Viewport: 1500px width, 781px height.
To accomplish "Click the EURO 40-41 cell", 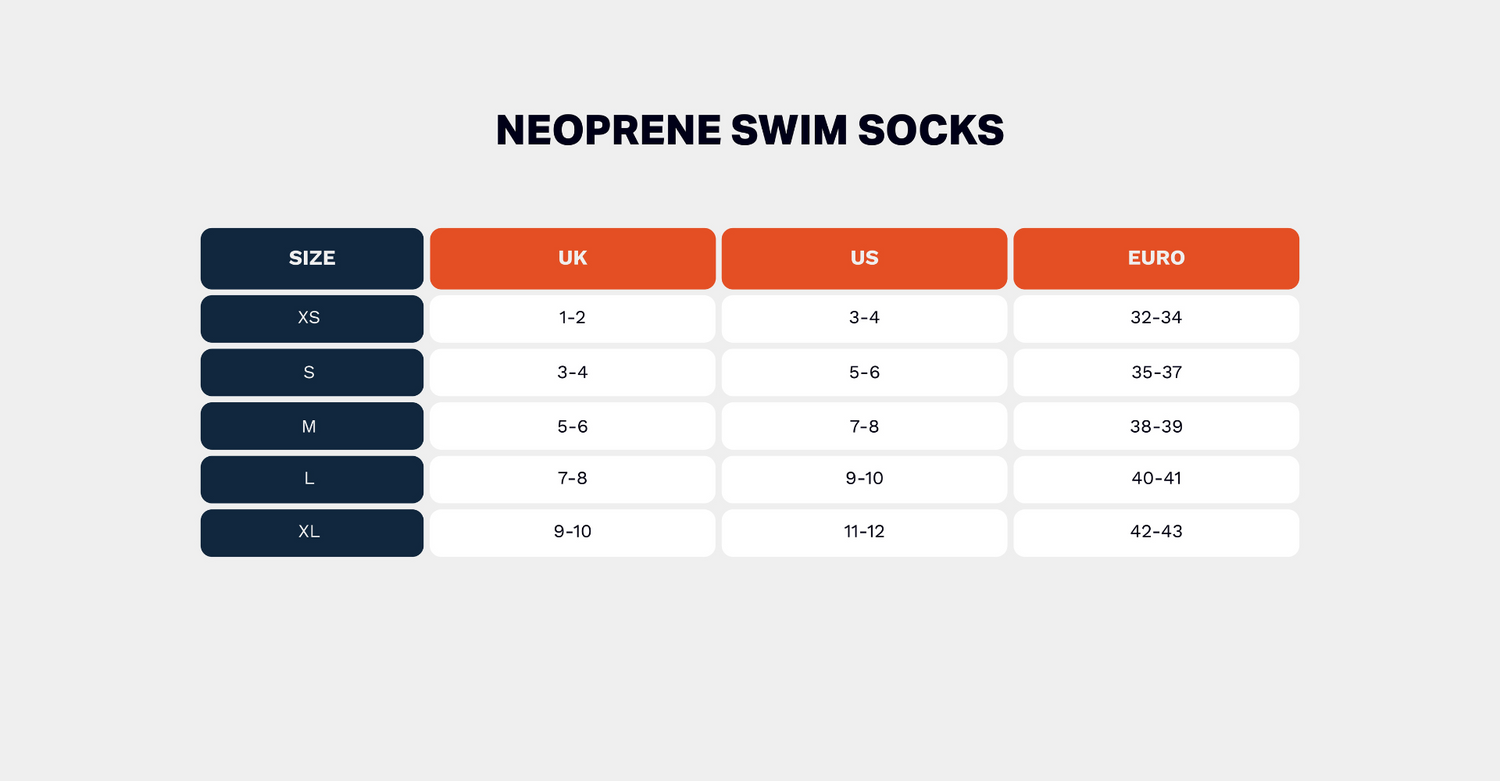I will point(1156,479).
